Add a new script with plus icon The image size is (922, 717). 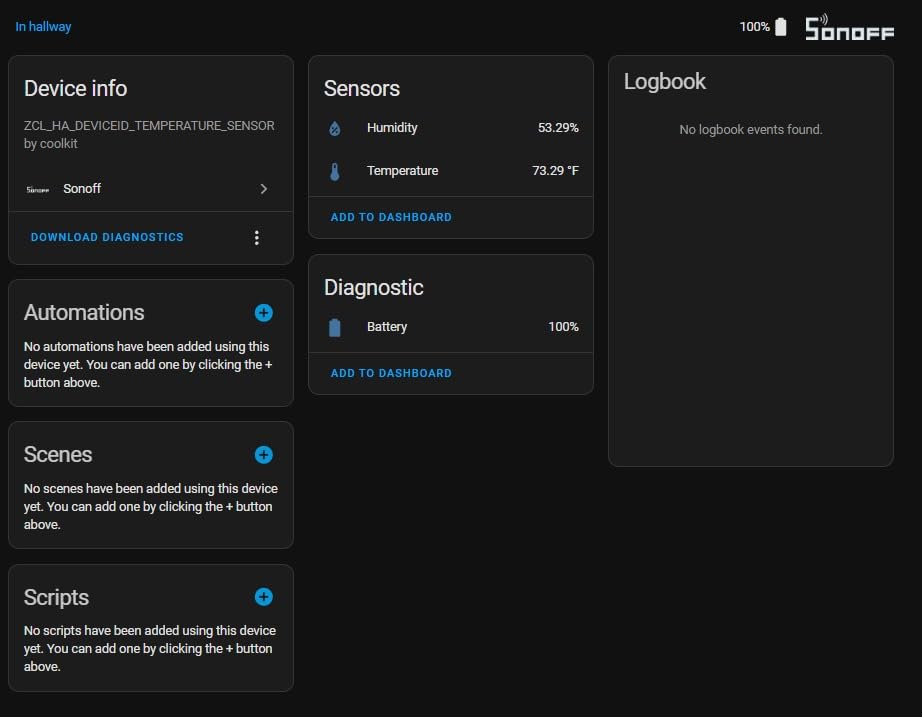coord(263,597)
